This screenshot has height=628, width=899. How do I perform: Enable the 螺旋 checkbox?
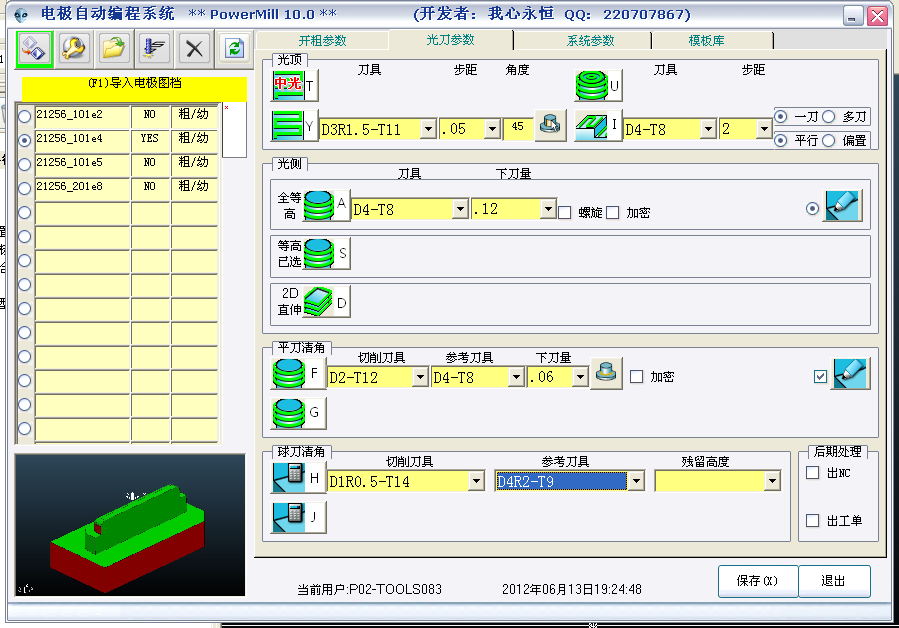click(565, 213)
